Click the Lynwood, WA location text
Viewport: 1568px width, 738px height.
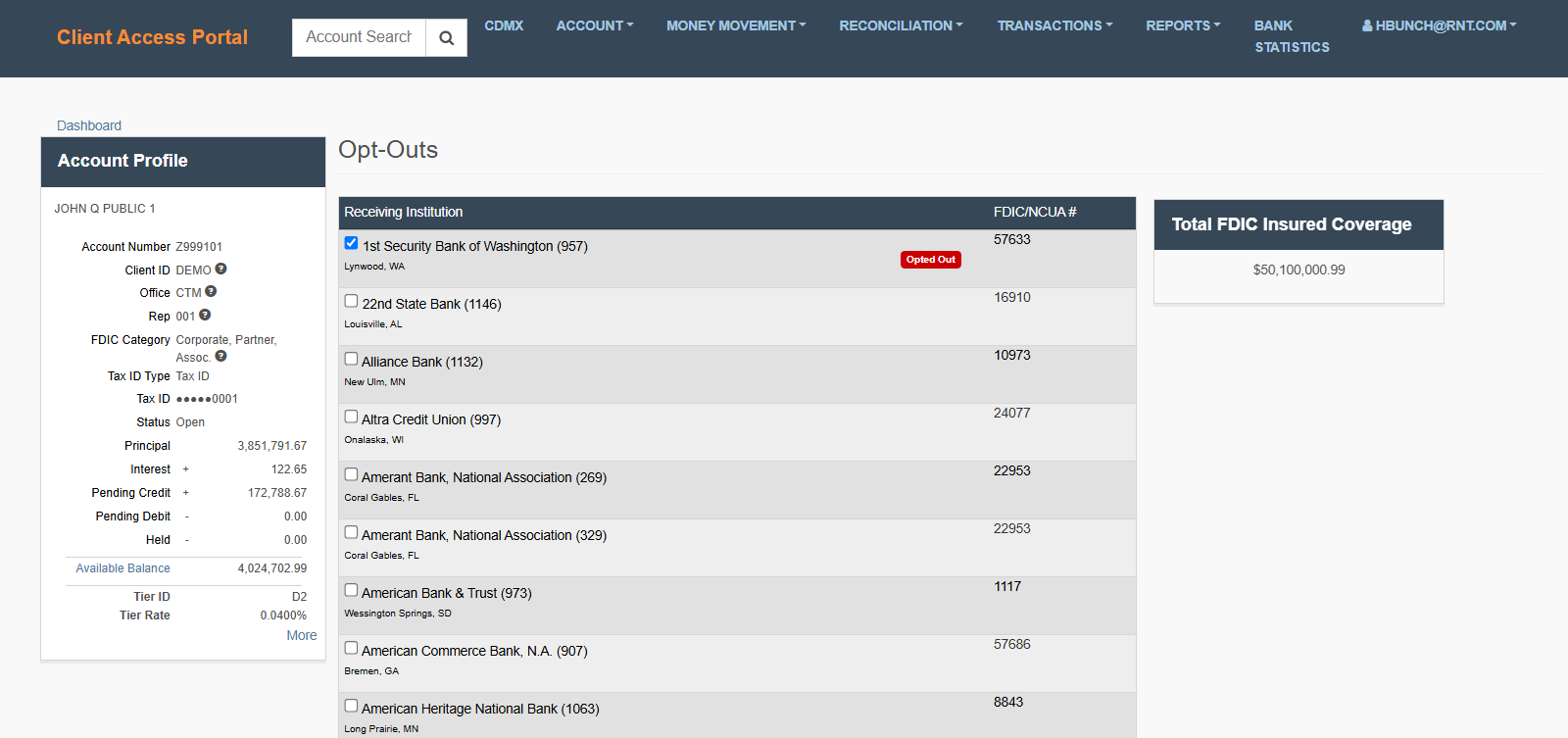(374, 267)
